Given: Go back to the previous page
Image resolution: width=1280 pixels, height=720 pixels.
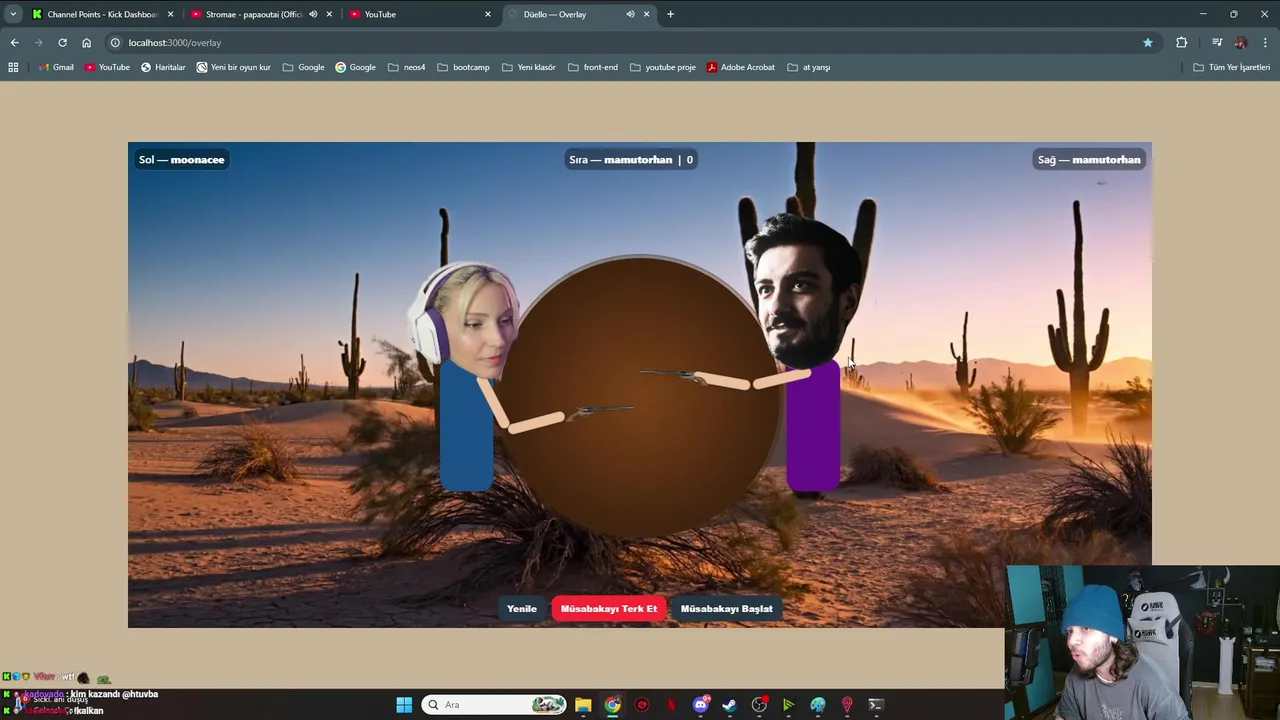Looking at the screenshot, I should pos(14,43).
